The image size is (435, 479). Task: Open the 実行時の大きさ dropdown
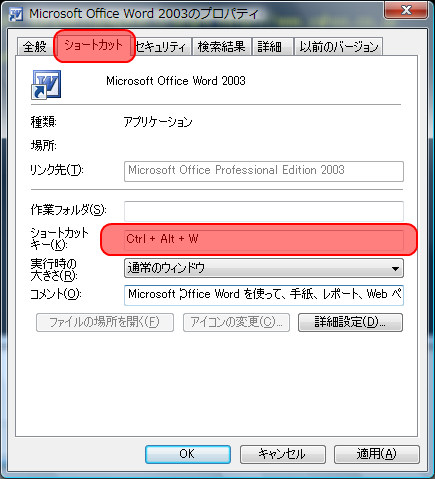[264, 268]
